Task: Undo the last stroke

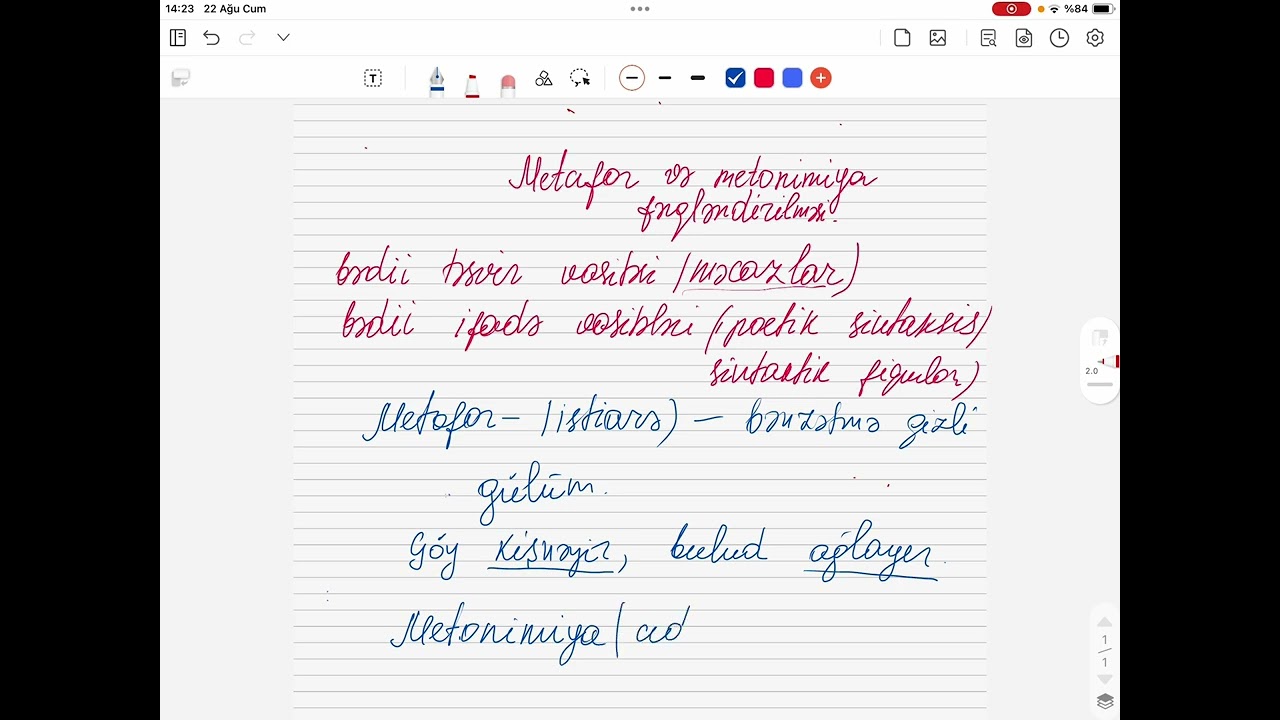Action: pyautogui.click(x=211, y=38)
